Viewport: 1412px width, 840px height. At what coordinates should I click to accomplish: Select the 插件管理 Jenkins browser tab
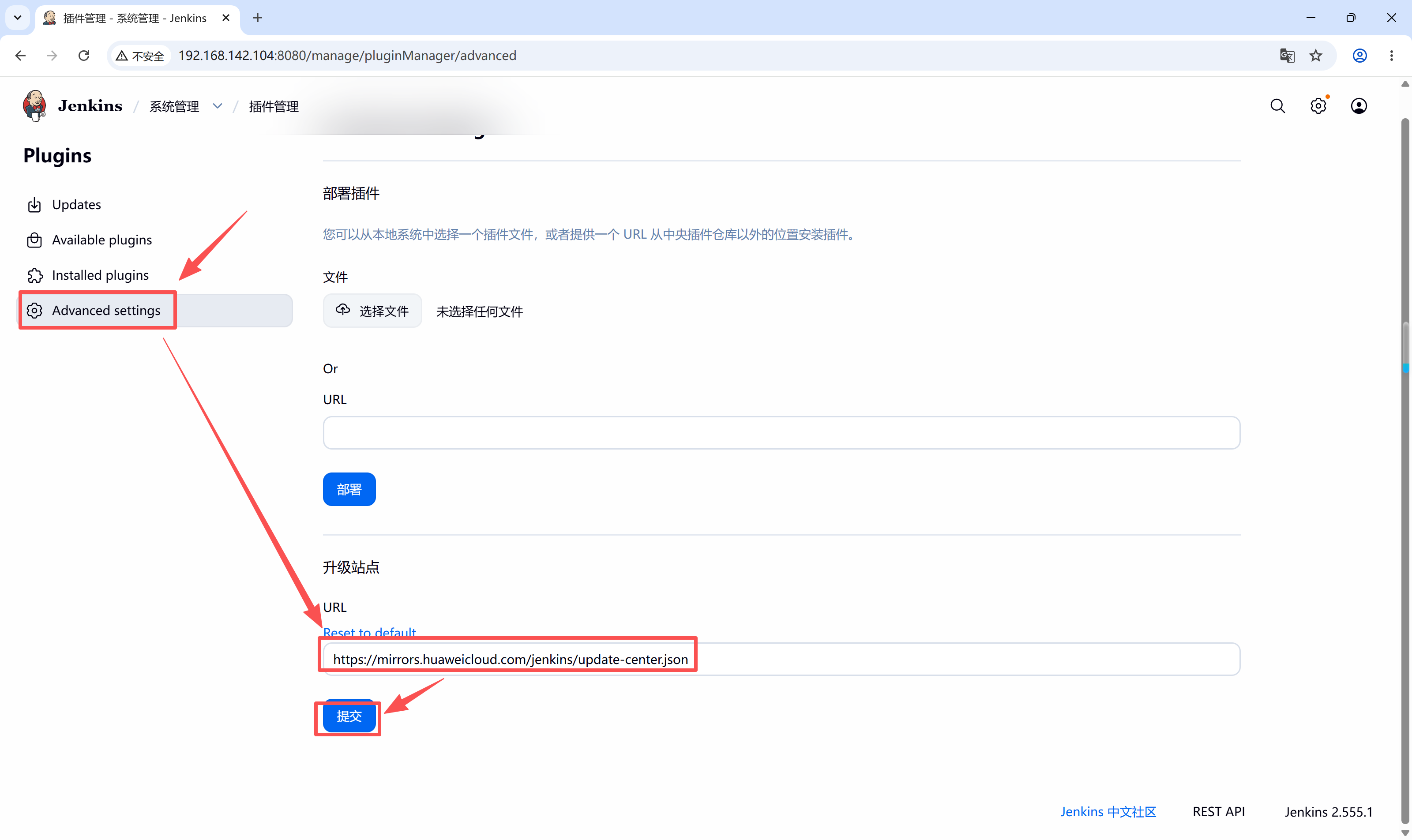click(x=138, y=18)
